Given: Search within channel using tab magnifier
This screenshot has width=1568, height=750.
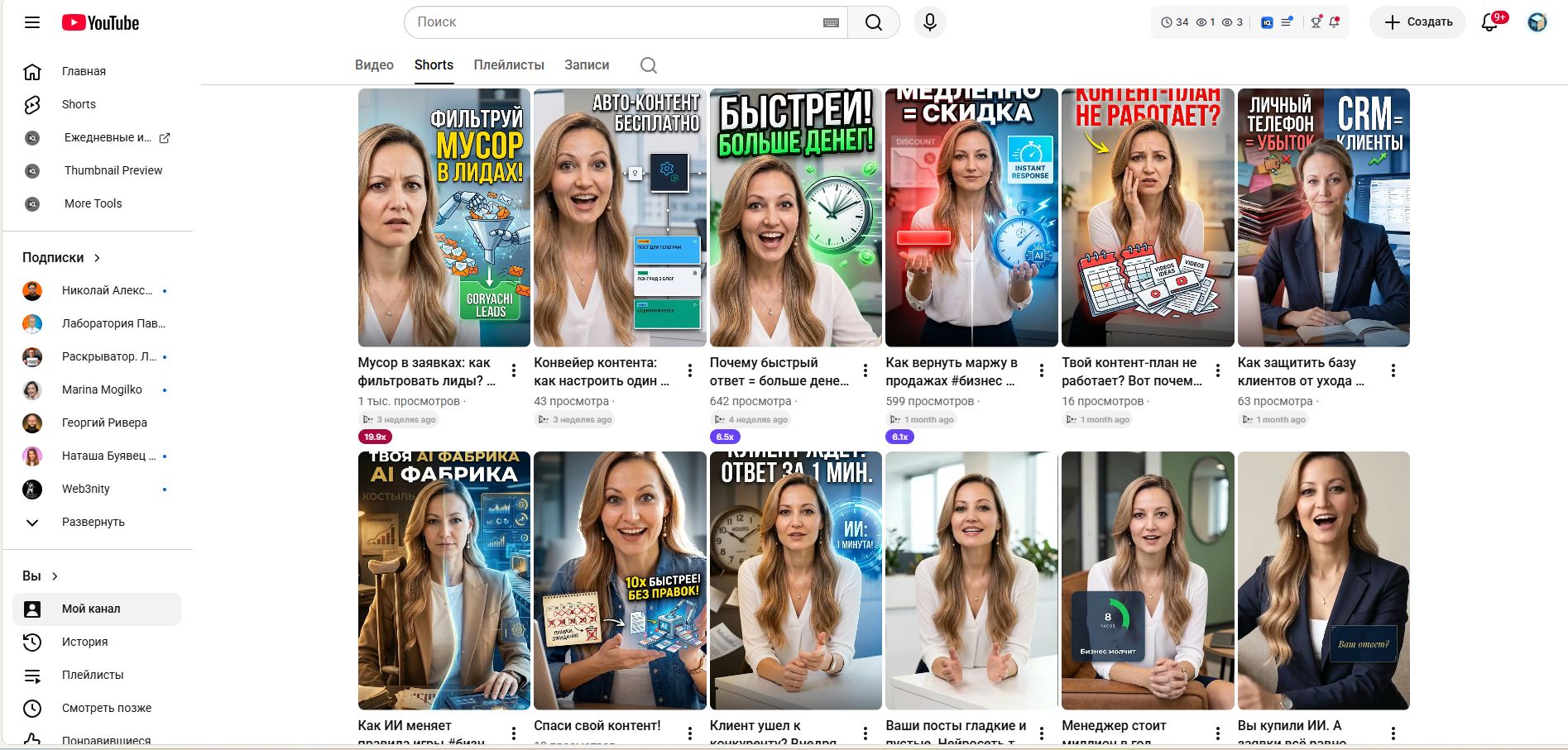Looking at the screenshot, I should [x=649, y=65].
